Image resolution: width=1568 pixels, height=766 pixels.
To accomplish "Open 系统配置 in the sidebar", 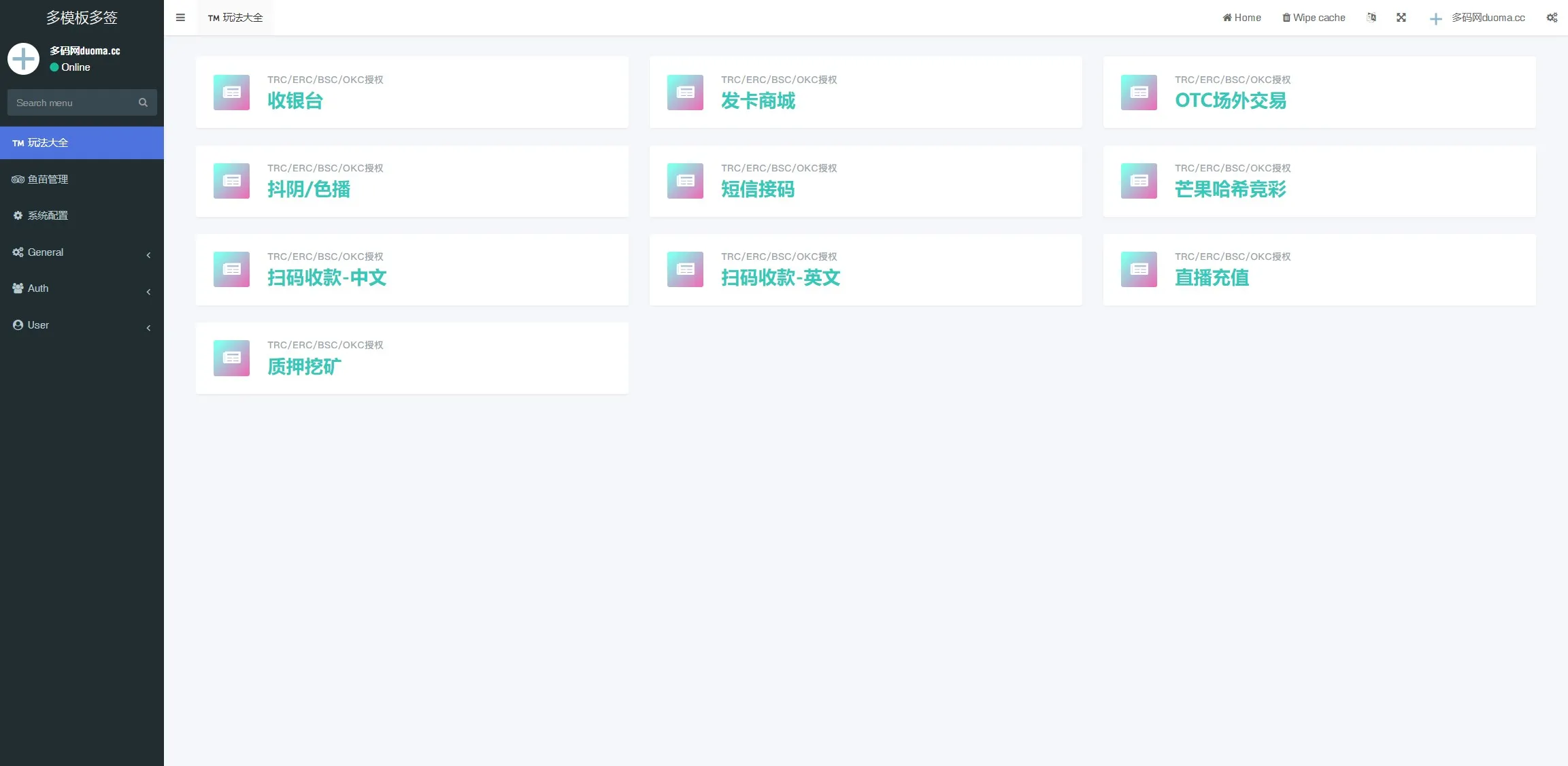I will coord(82,216).
